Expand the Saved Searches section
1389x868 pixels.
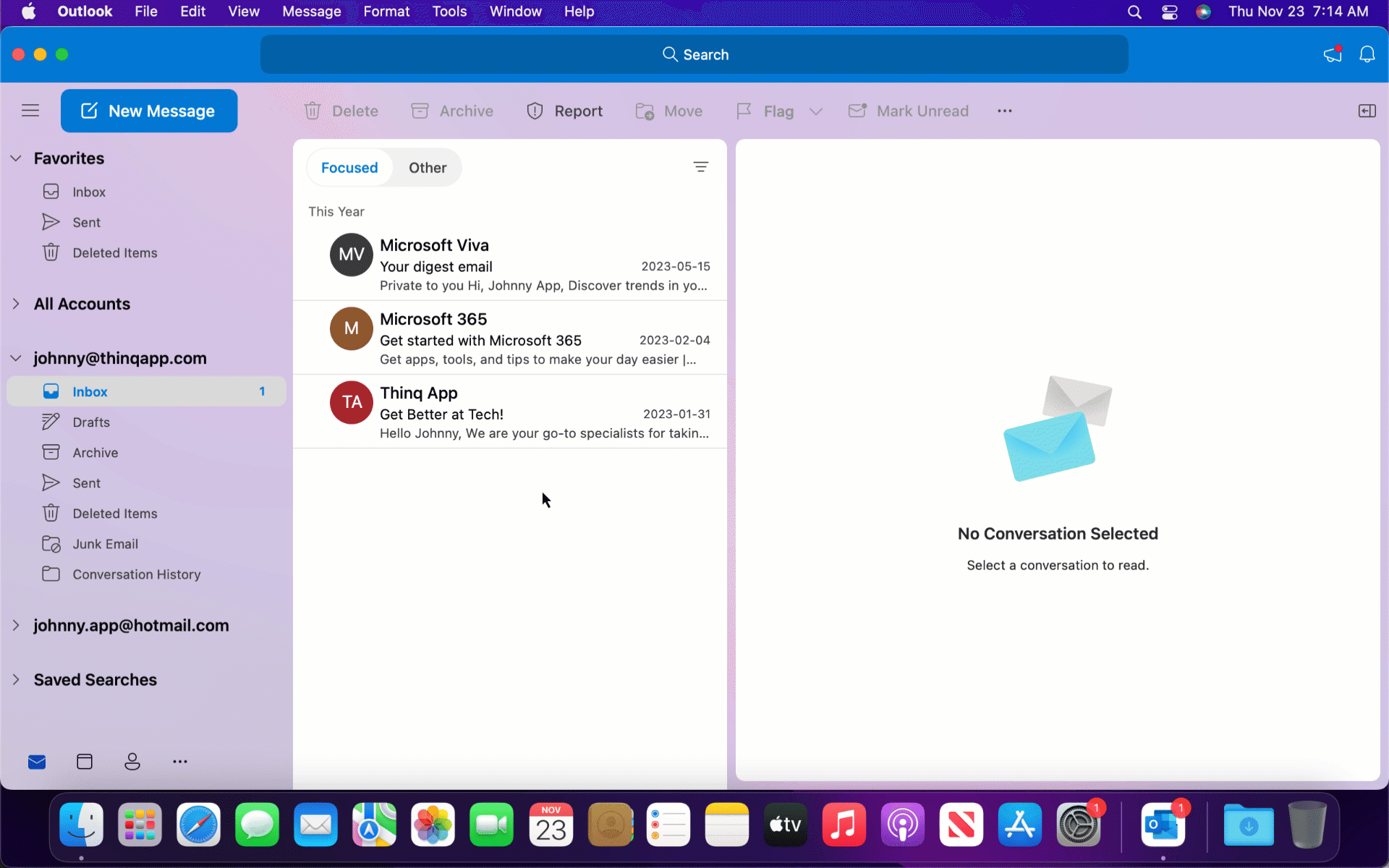[x=16, y=679]
